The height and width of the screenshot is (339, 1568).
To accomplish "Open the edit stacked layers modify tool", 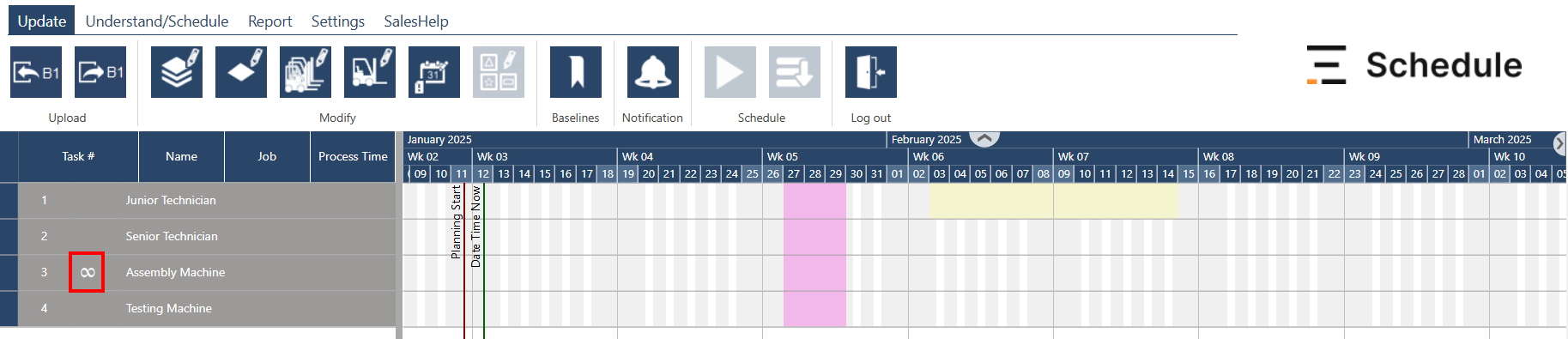I will tap(177, 72).
